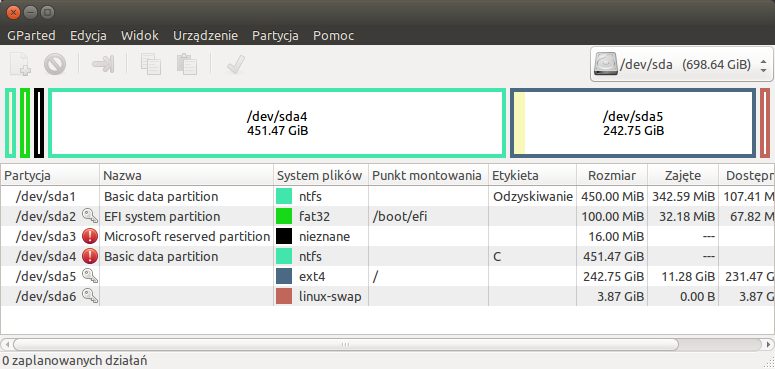The image size is (775, 369).
Task: Click the Etykieta column header
Action: [532, 175]
